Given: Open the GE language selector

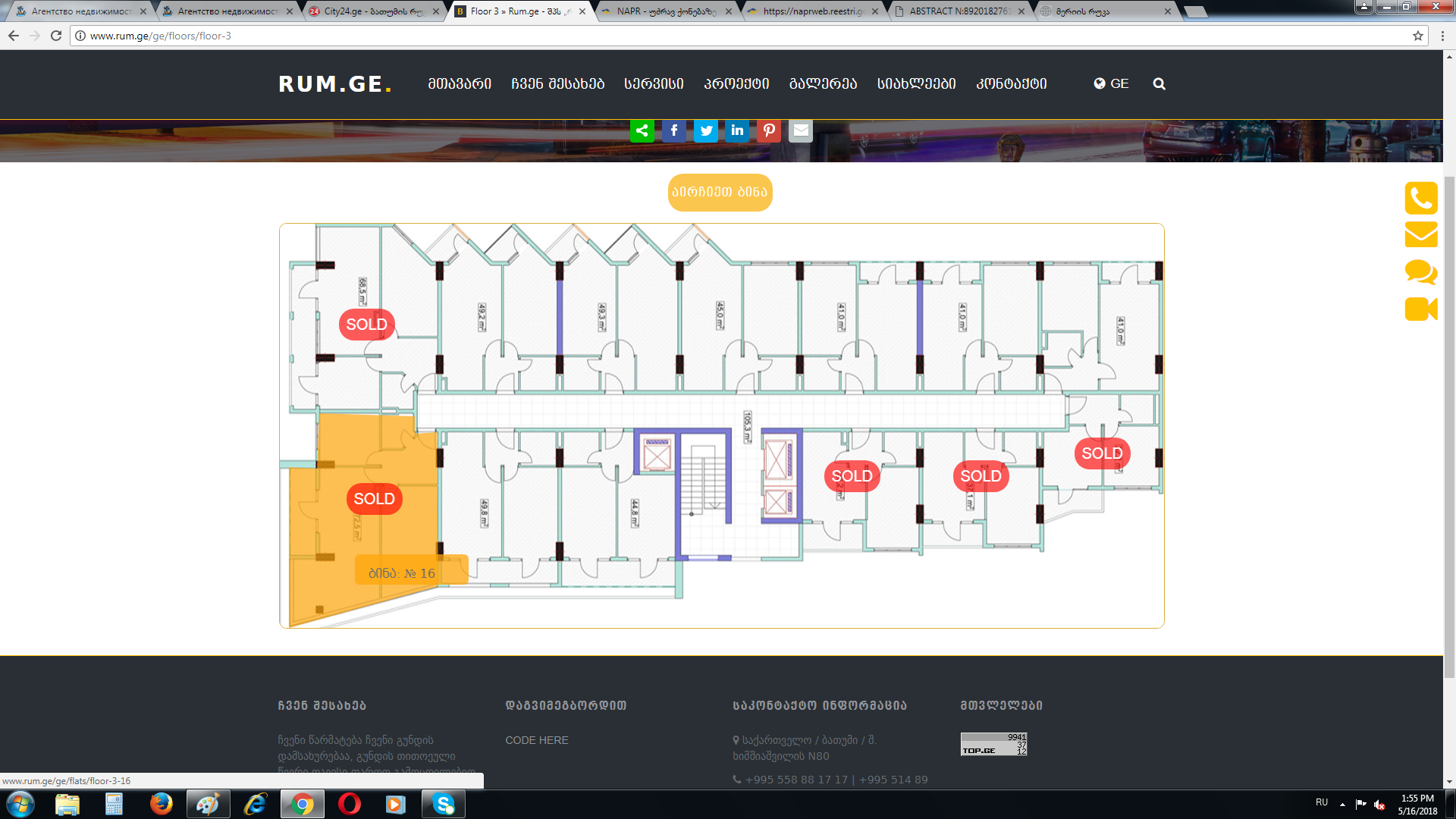Looking at the screenshot, I should coord(1111,83).
